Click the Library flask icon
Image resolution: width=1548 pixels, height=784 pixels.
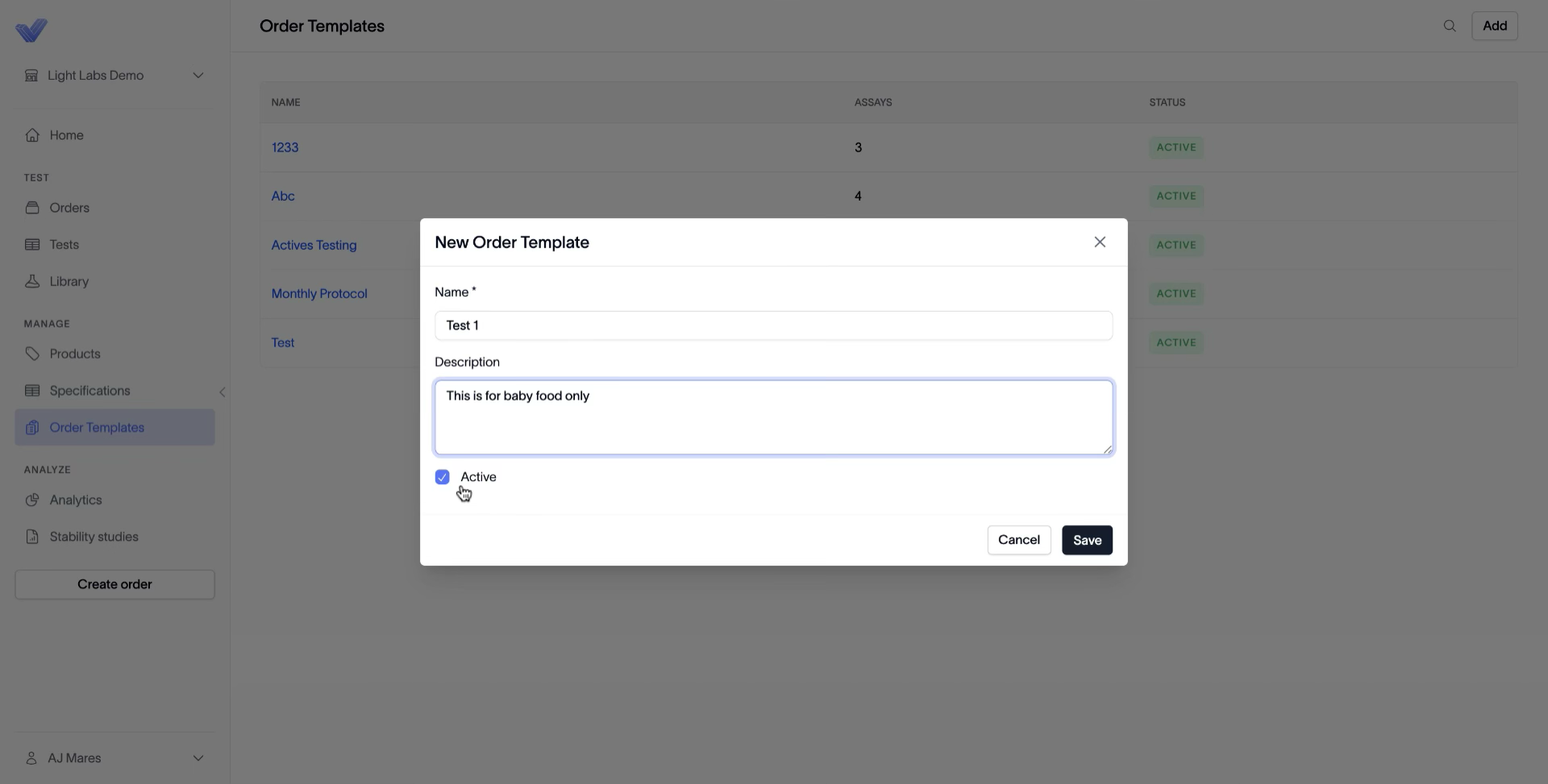pyautogui.click(x=32, y=281)
